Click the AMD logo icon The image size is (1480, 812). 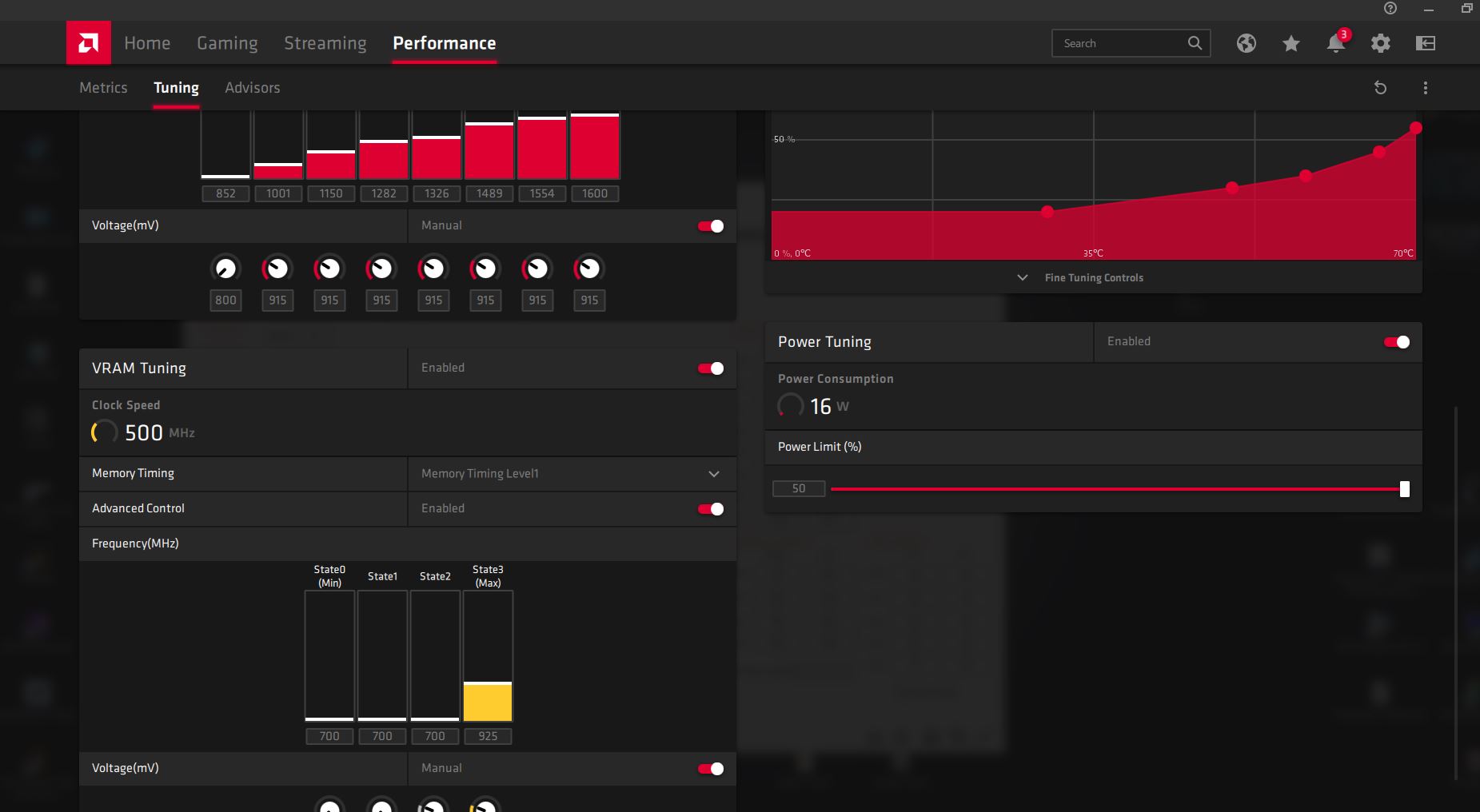tap(88, 42)
